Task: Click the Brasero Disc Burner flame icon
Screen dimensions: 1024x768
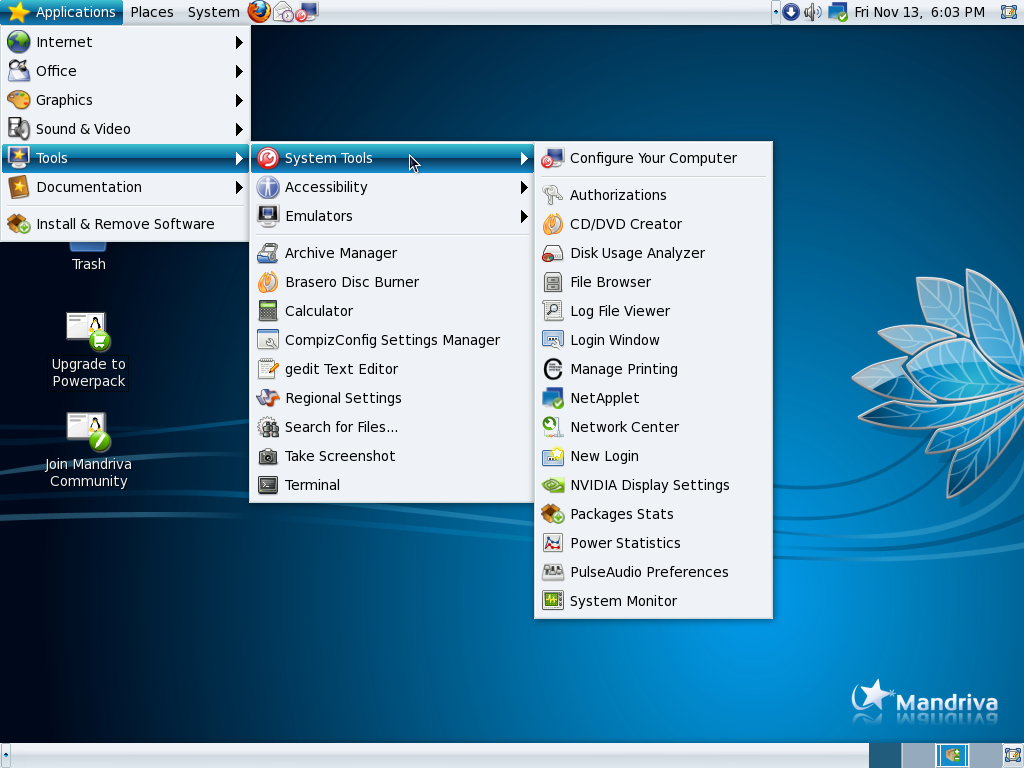Action: [268, 282]
